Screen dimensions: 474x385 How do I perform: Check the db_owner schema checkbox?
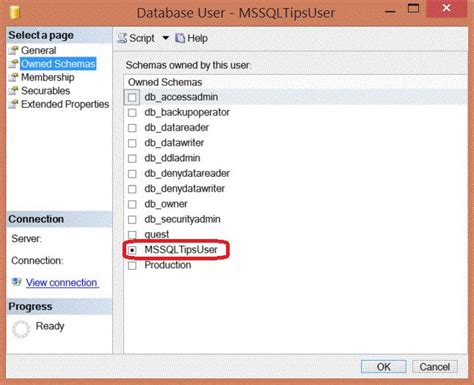(x=132, y=204)
